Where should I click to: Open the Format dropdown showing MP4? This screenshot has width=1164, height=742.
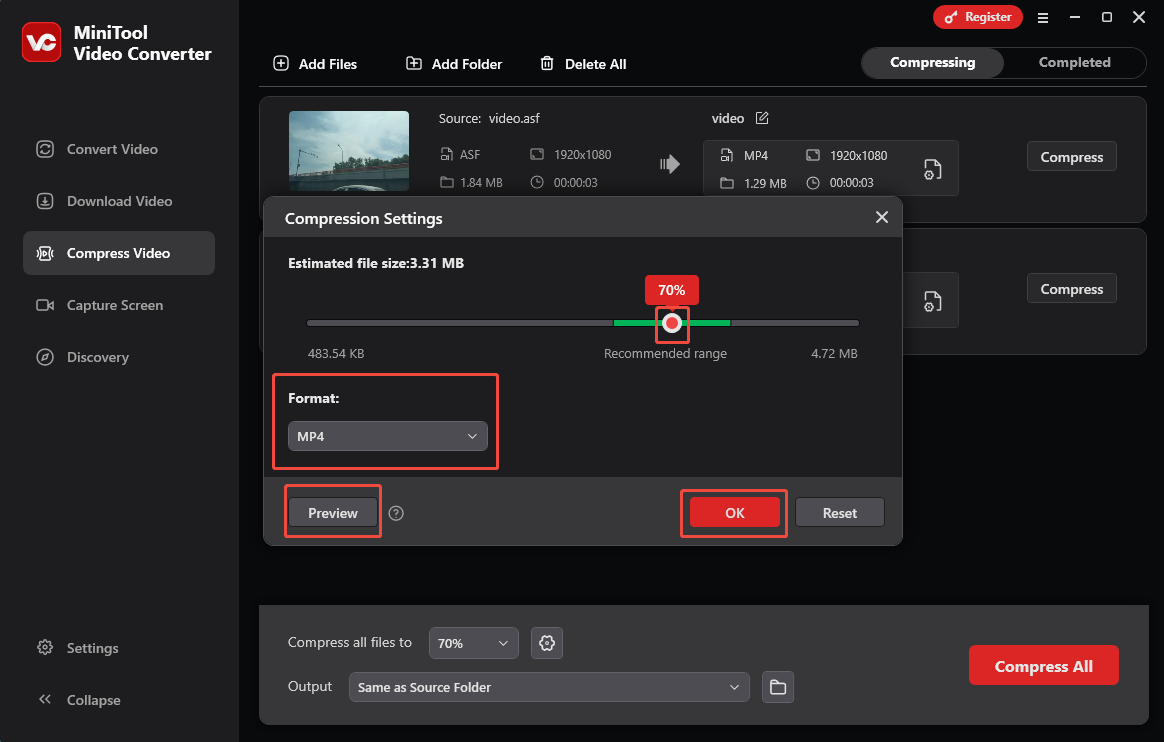coord(387,436)
